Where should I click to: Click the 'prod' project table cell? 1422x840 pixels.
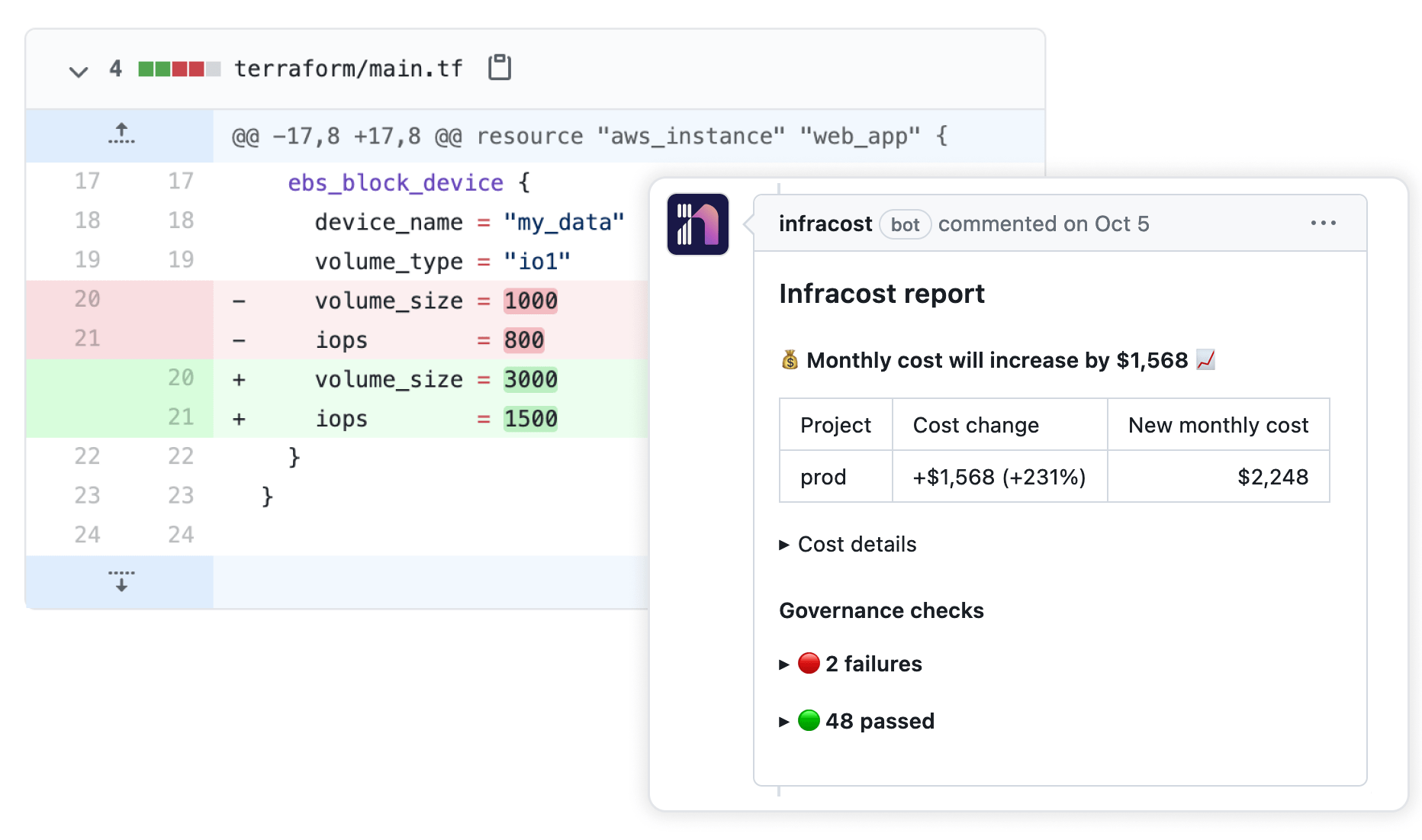coord(836,477)
